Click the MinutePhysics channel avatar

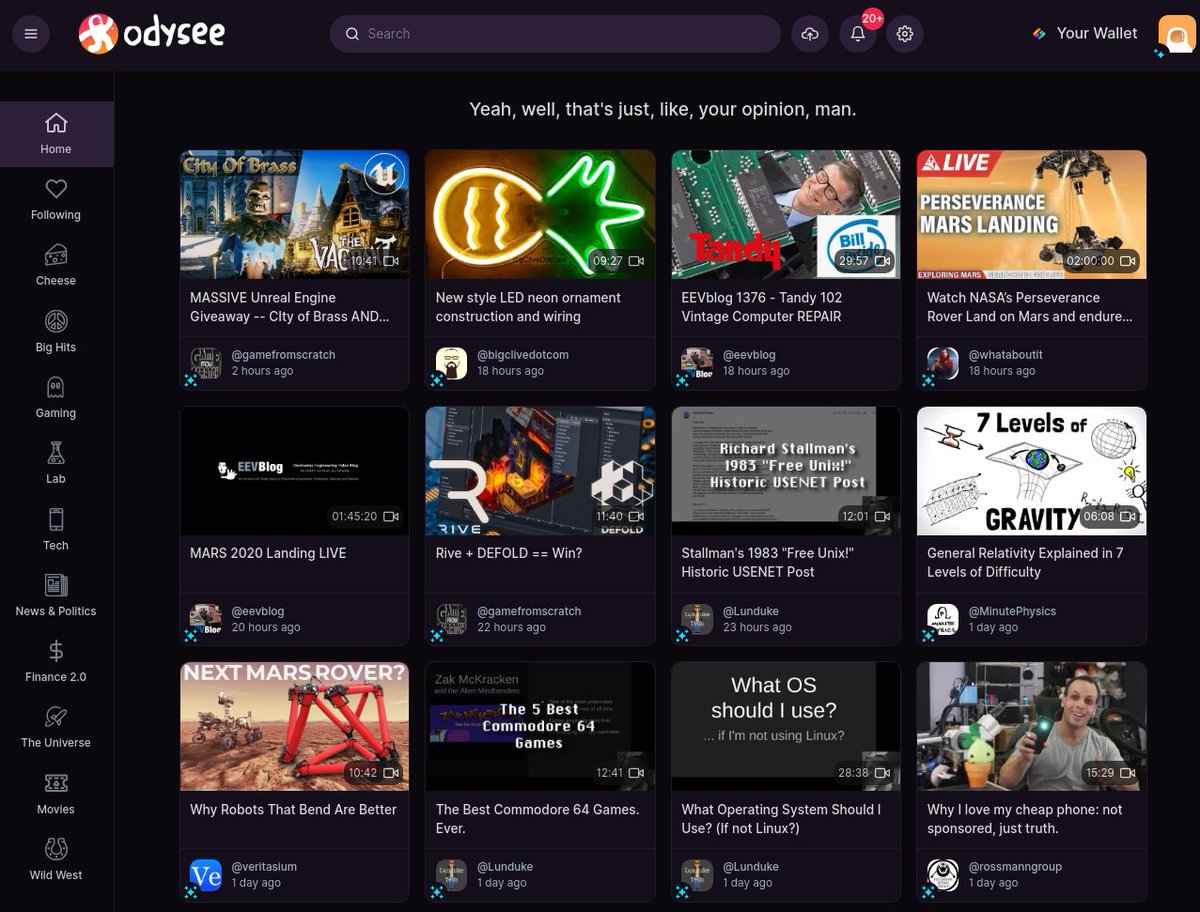coord(943,619)
